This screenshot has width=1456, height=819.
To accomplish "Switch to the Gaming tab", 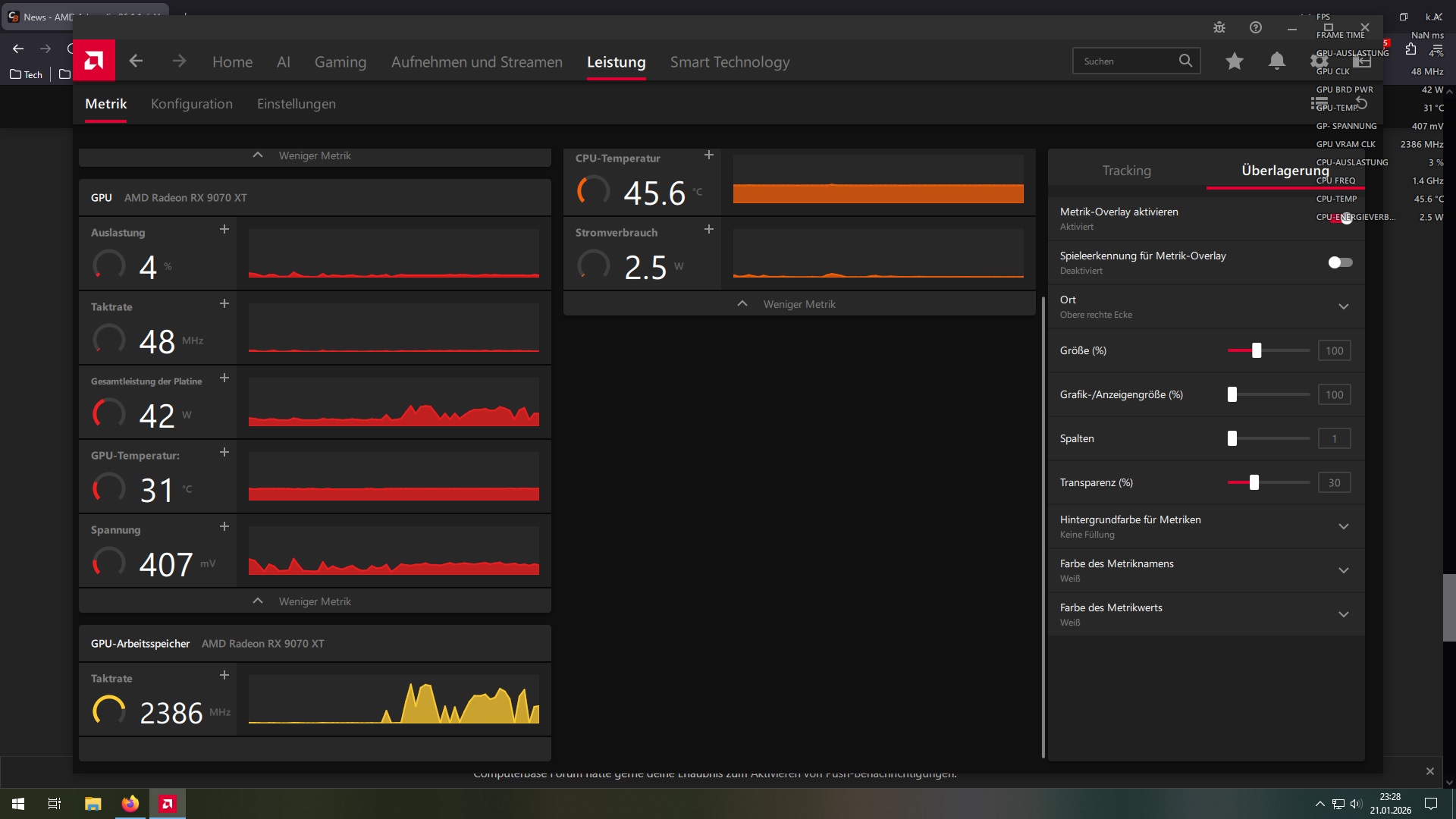I will pyautogui.click(x=340, y=62).
